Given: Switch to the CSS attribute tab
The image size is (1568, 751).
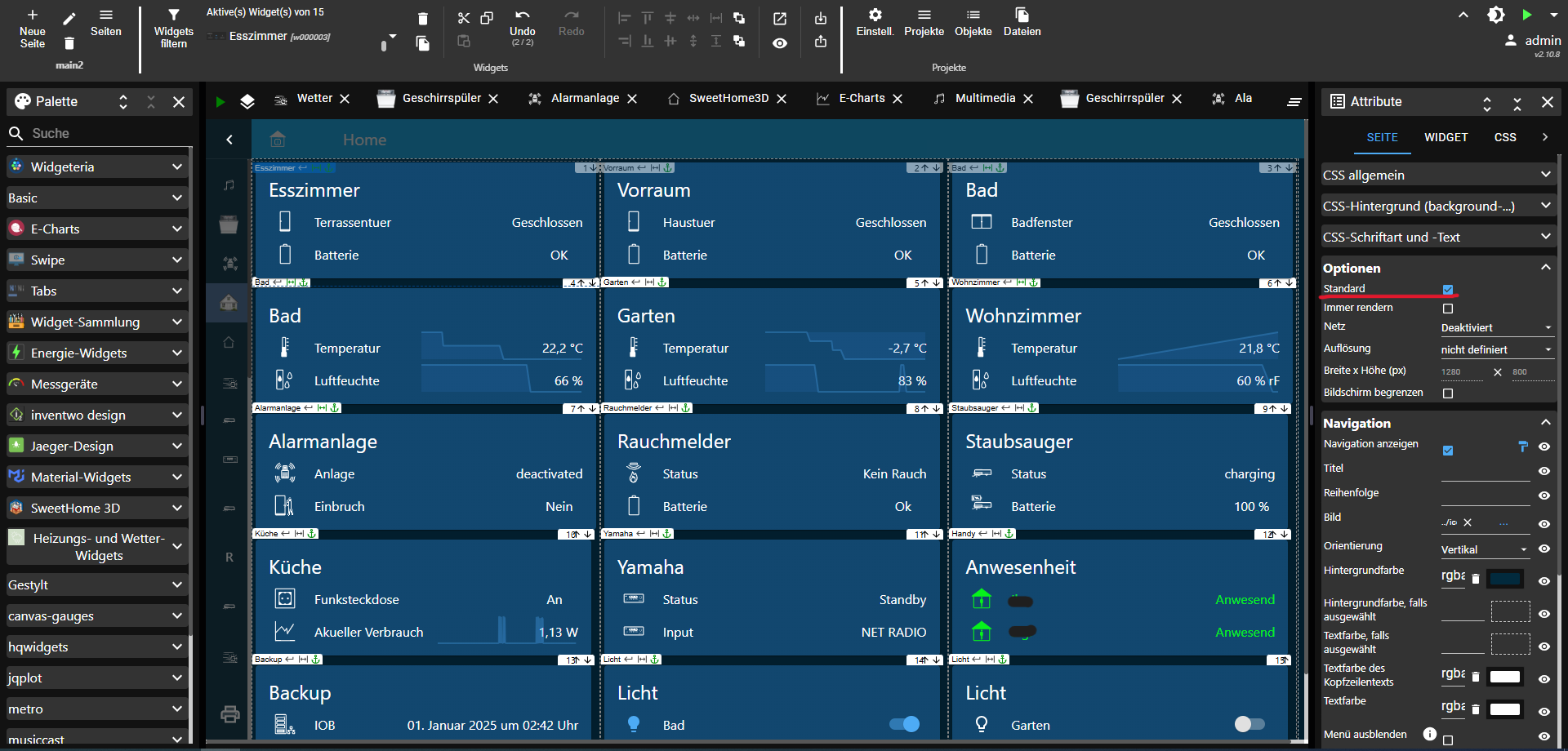Looking at the screenshot, I should (1505, 137).
